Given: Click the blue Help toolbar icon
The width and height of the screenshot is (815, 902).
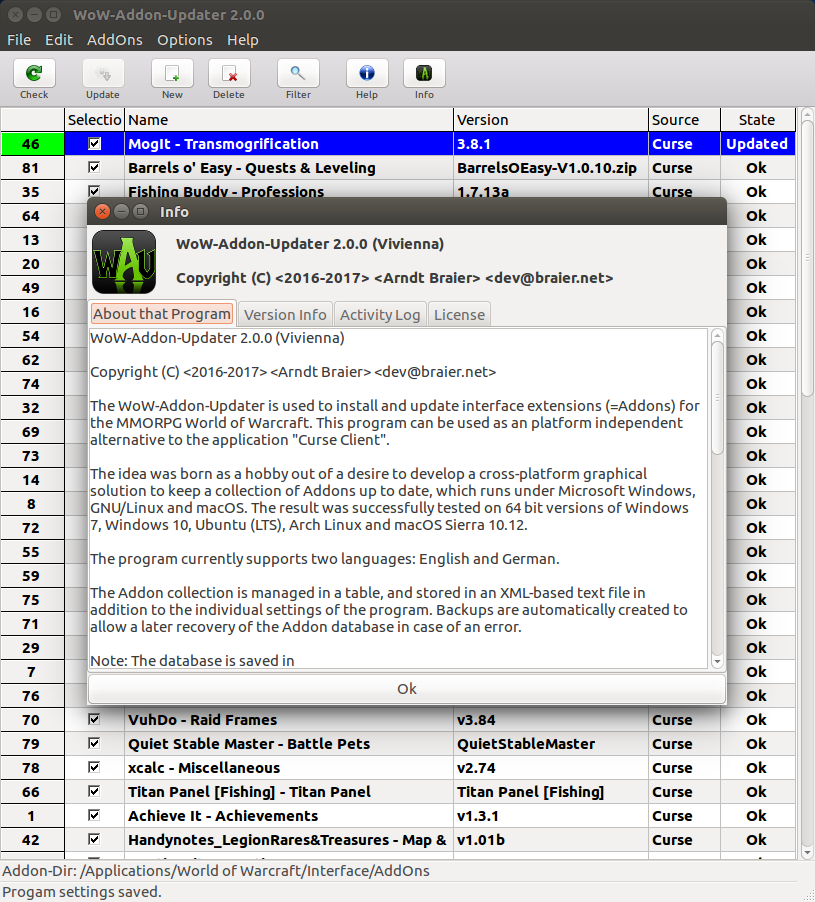Looking at the screenshot, I should pos(367,74).
